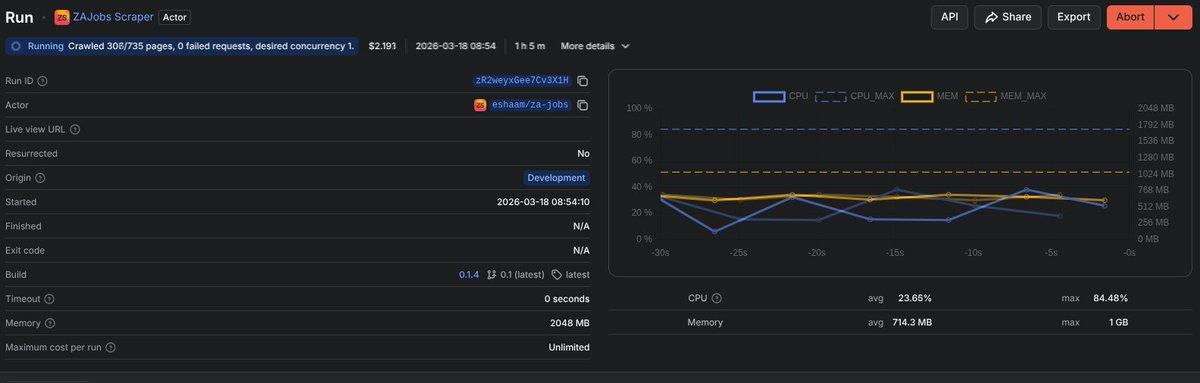Image resolution: width=1200 pixels, height=383 pixels.
Task: Toggle CPU_MAX series in chart legend
Action: [x=855, y=96]
